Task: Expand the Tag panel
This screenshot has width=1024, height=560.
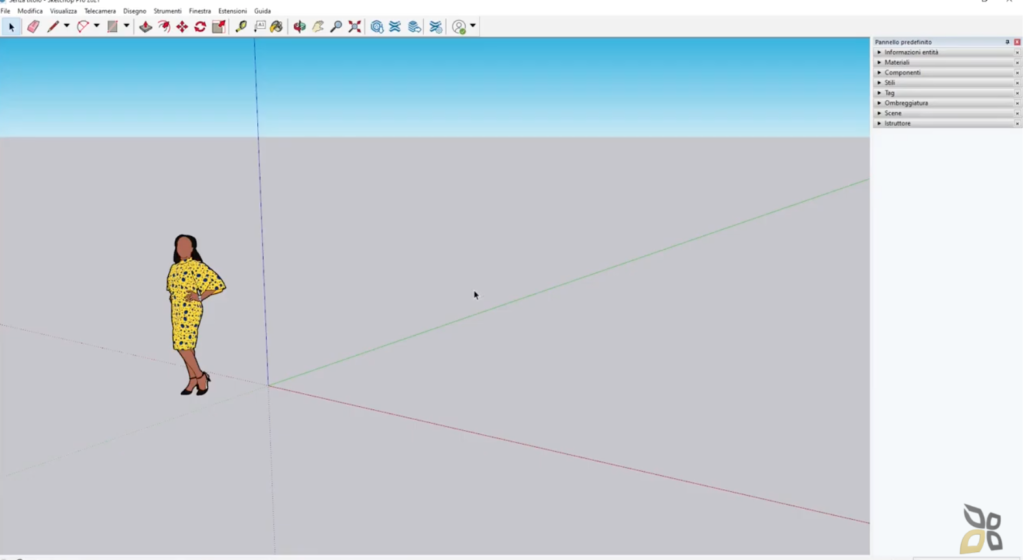Action: point(879,93)
